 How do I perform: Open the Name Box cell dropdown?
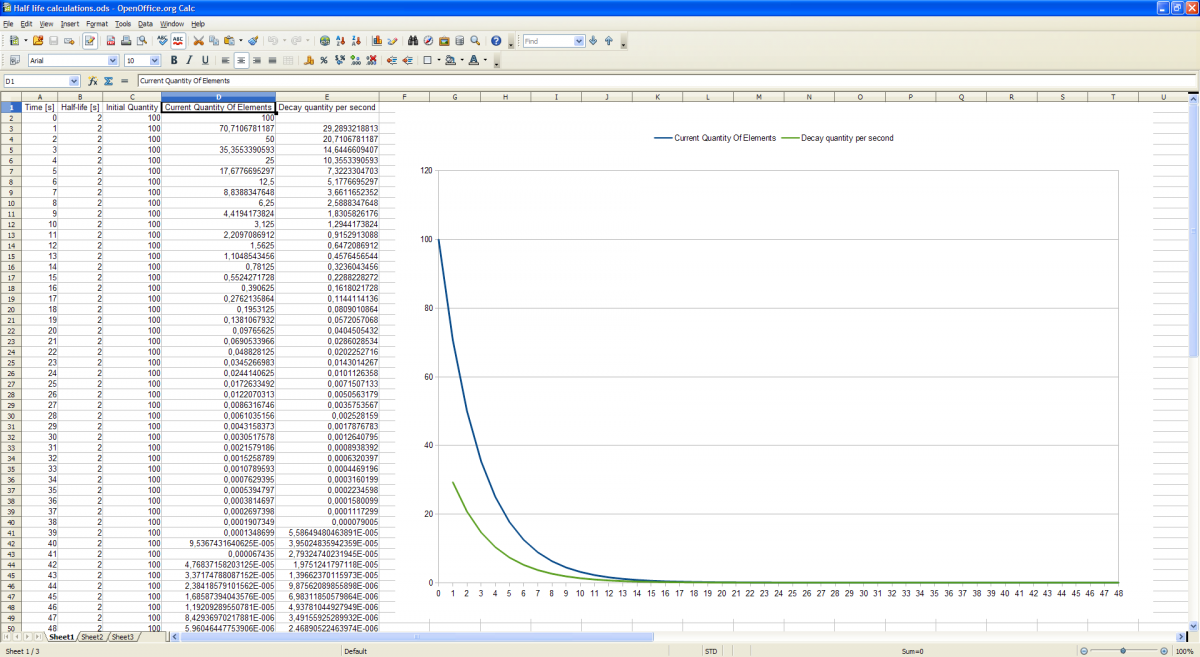(x=73, y=81)
